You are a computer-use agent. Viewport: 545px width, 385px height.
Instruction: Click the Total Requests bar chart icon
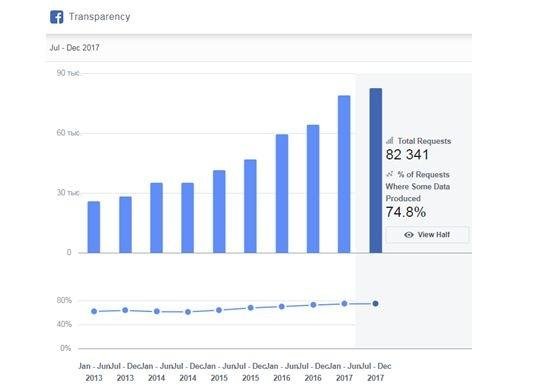[x=390, y=141]
